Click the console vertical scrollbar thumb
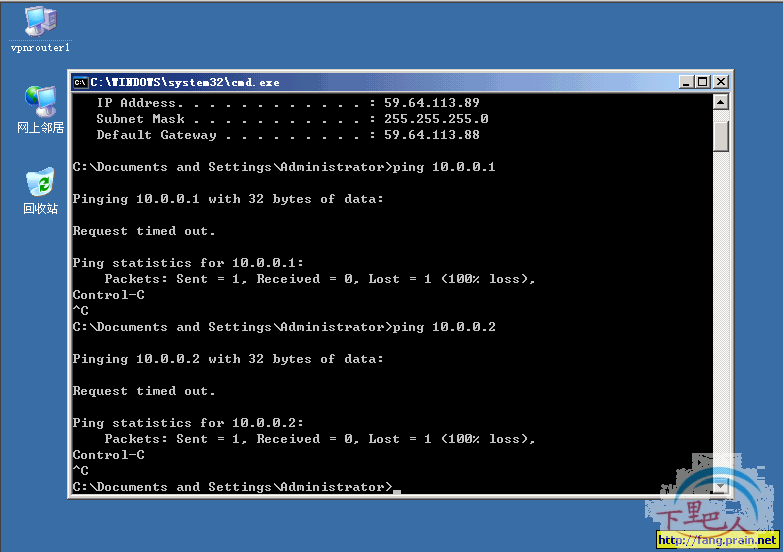 click(721, 136)
